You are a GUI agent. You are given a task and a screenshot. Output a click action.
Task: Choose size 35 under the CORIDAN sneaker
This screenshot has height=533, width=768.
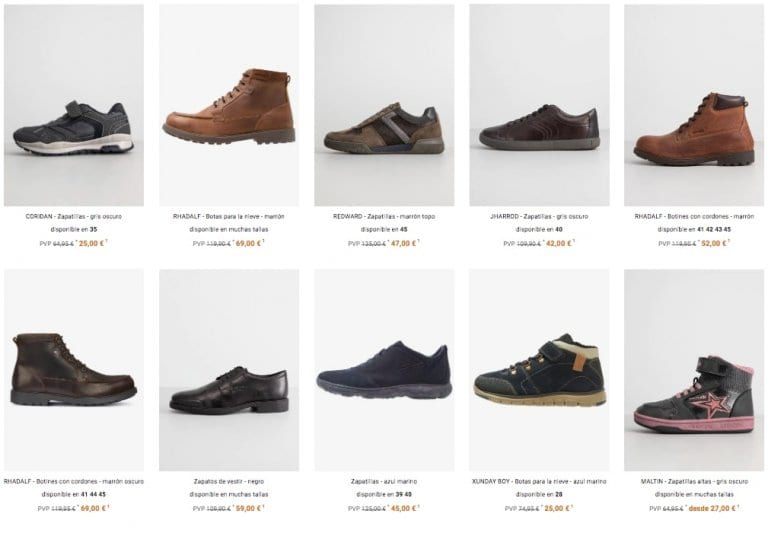pyautogui.click(x=93, y=229)
